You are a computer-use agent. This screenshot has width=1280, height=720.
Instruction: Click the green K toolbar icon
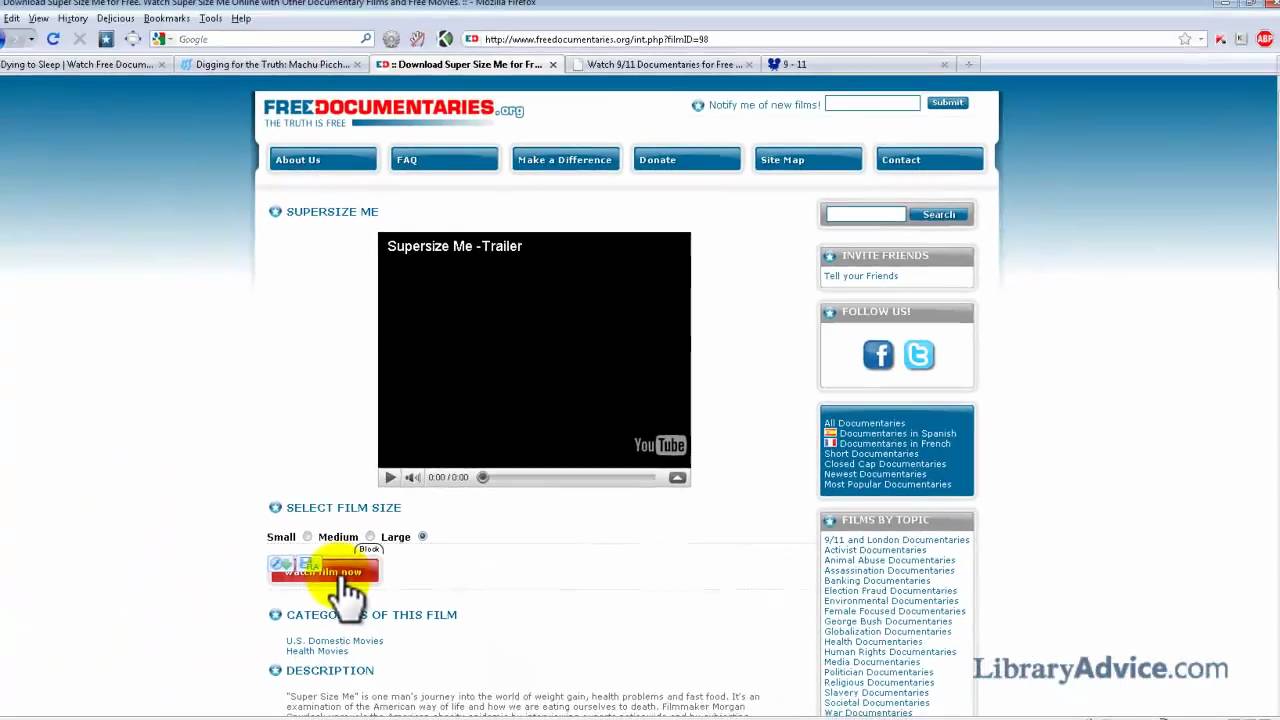(445, 39)
